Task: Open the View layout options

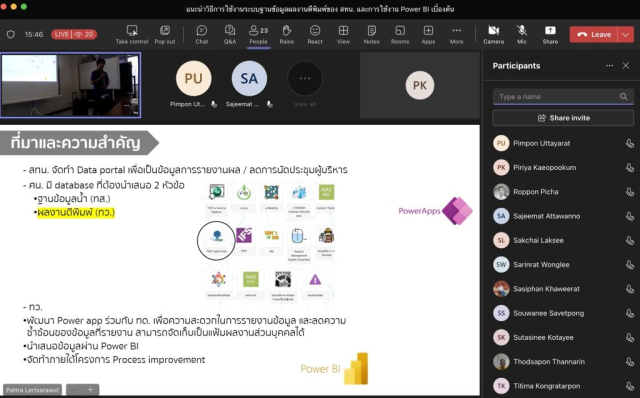Action: (343, 35)
